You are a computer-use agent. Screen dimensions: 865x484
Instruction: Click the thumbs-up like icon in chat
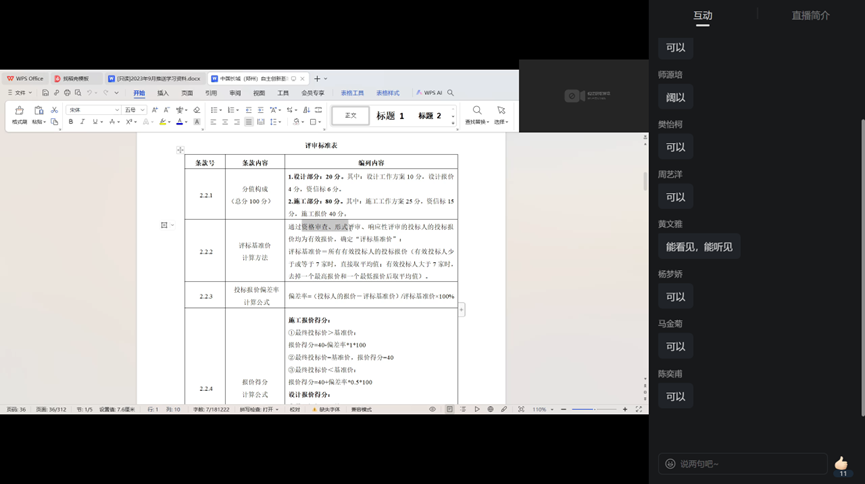coord(841,462)
